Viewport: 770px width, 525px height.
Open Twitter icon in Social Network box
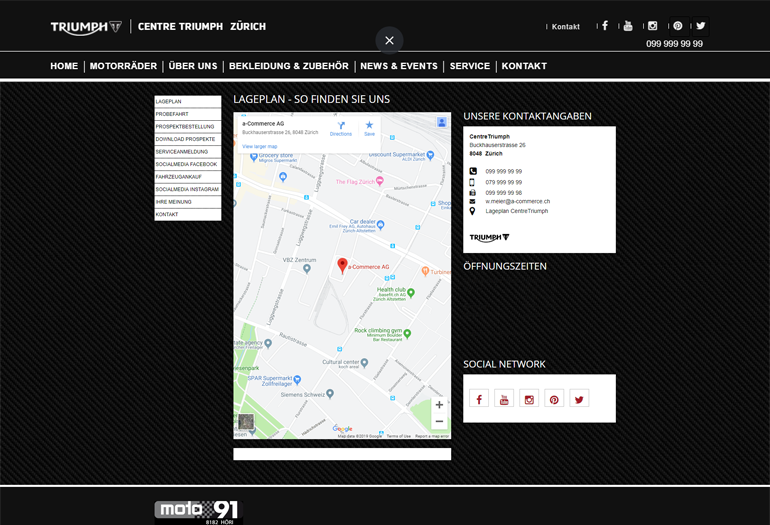pyautogui.click(x=579, y=398)
